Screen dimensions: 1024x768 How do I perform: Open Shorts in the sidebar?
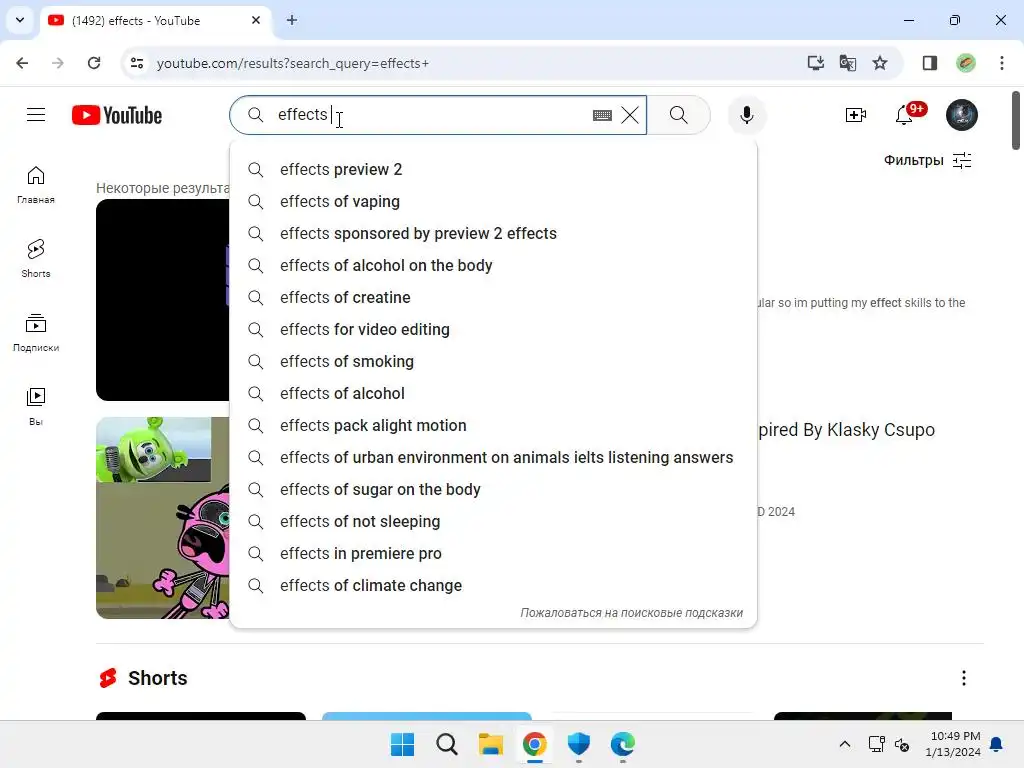(36, 259)
